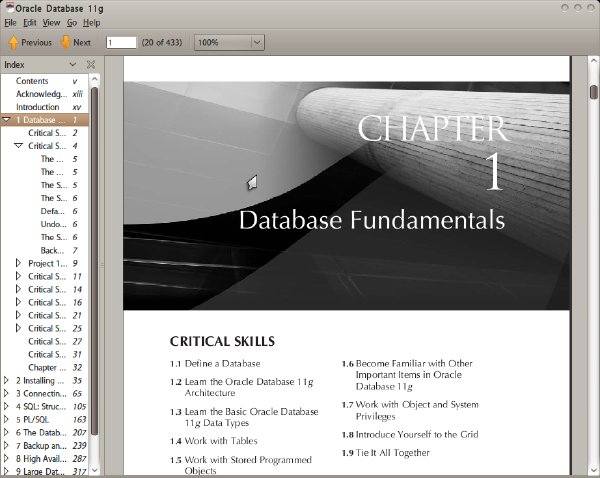
Task: Close the Index side panel
Action: (91, 65)
